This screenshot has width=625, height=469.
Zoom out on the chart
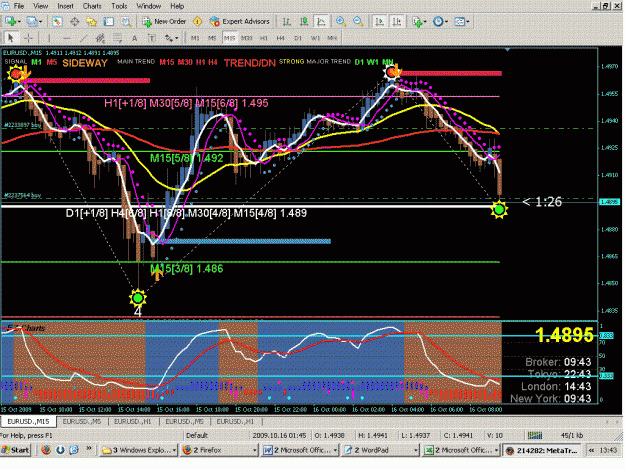[x=358, y=22]
